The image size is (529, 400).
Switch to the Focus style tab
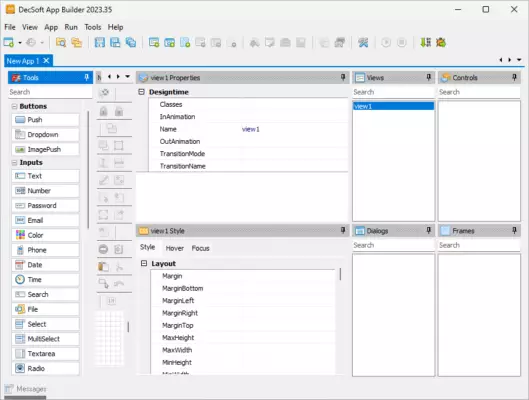[x=200, y=248]
